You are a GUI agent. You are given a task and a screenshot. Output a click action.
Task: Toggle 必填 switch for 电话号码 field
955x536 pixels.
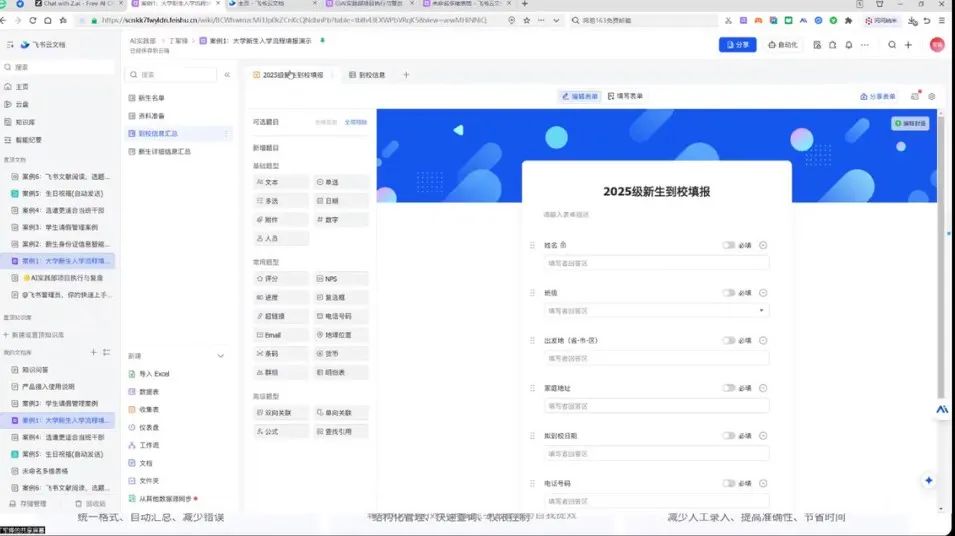point(729,483)
